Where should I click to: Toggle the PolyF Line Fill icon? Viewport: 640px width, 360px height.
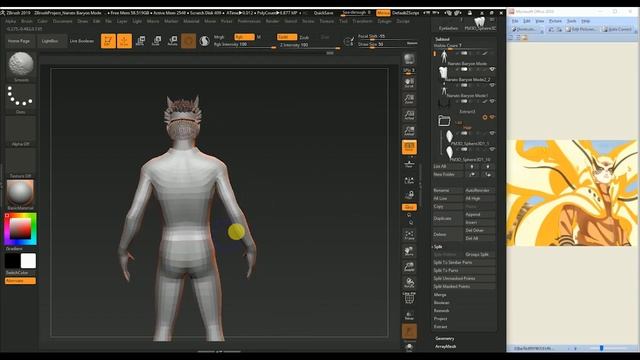[x=409, y=298]
